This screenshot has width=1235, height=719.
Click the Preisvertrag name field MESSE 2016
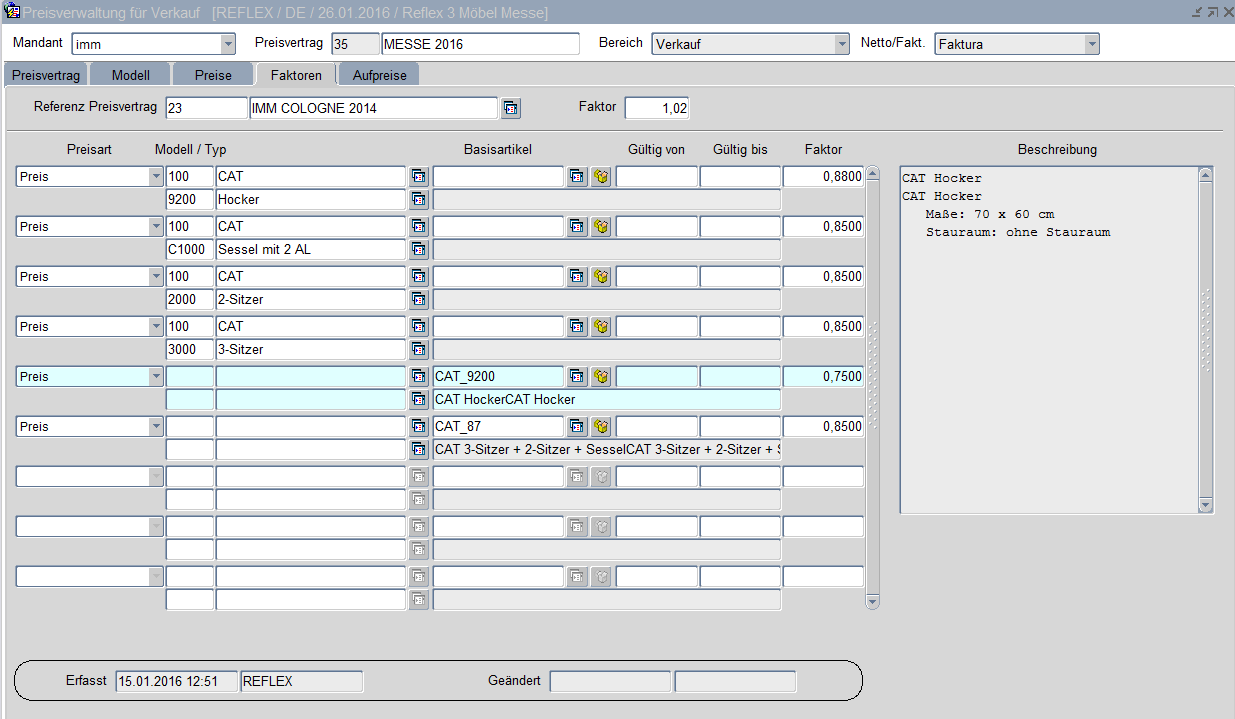pyautogui.click(x=480, y=44)
